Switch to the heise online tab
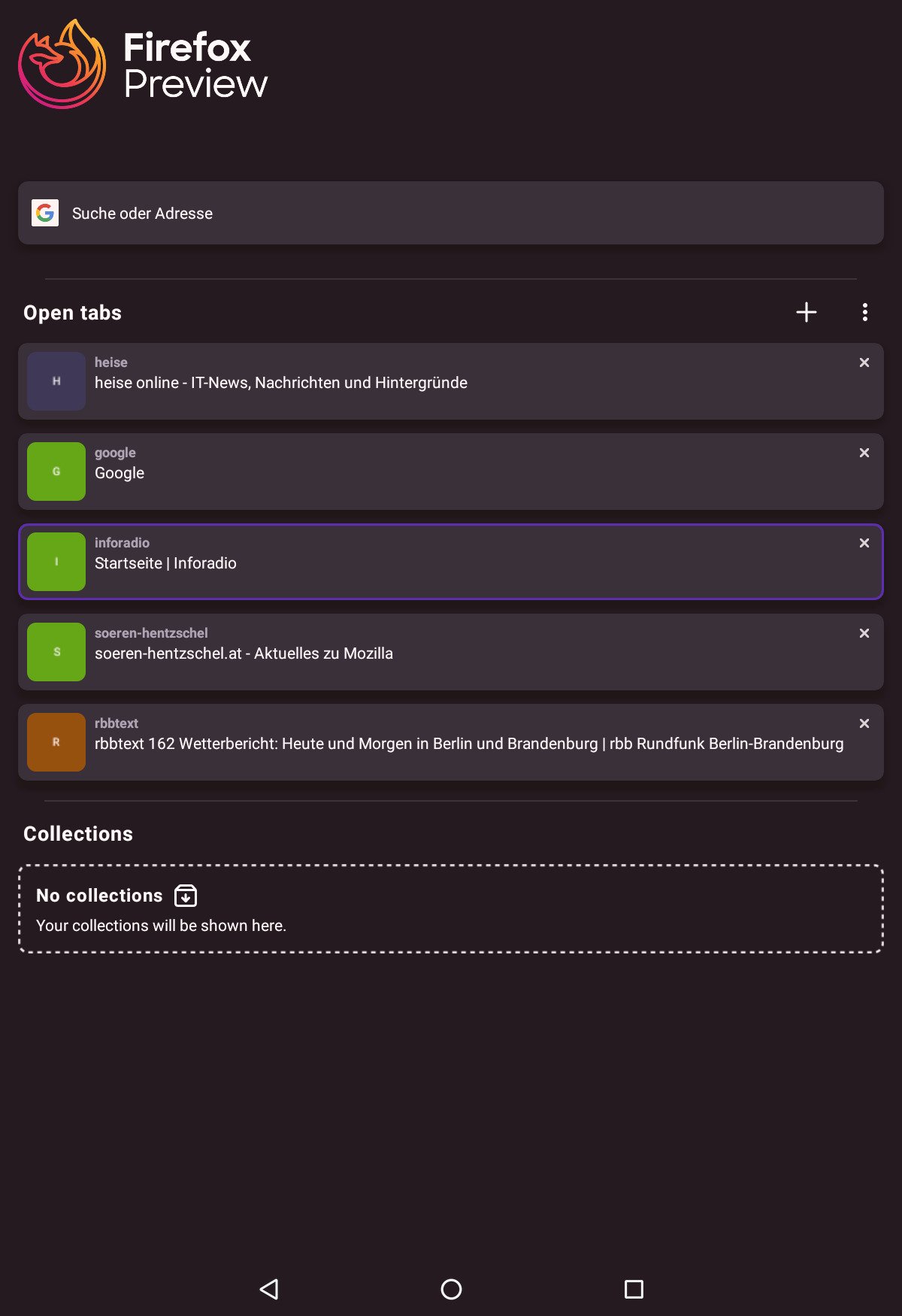The height and width of the screenshot is (1316, 902). click(451, 383)
